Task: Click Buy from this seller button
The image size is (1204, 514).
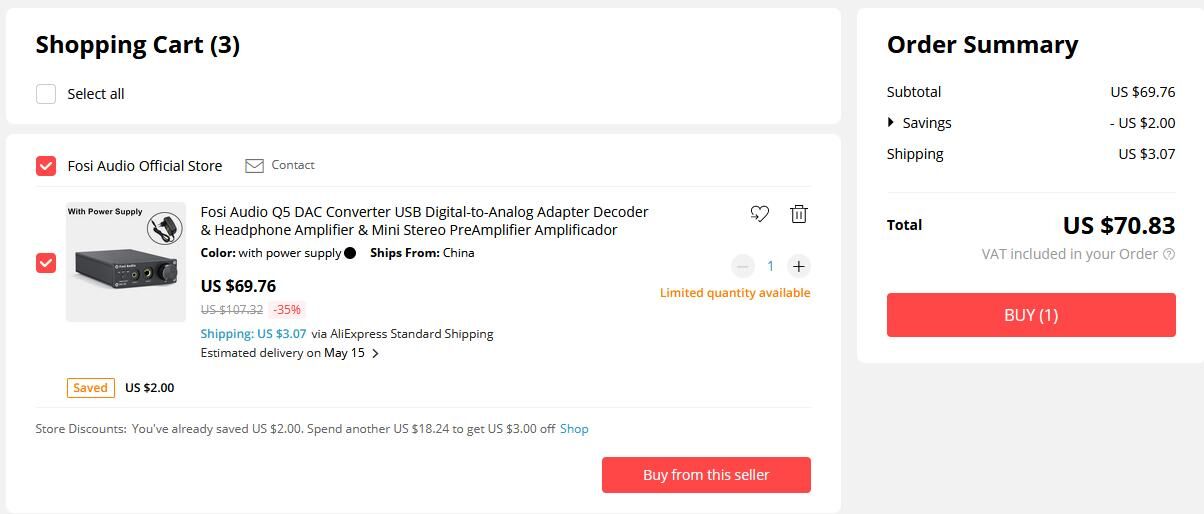Action: 706,475
